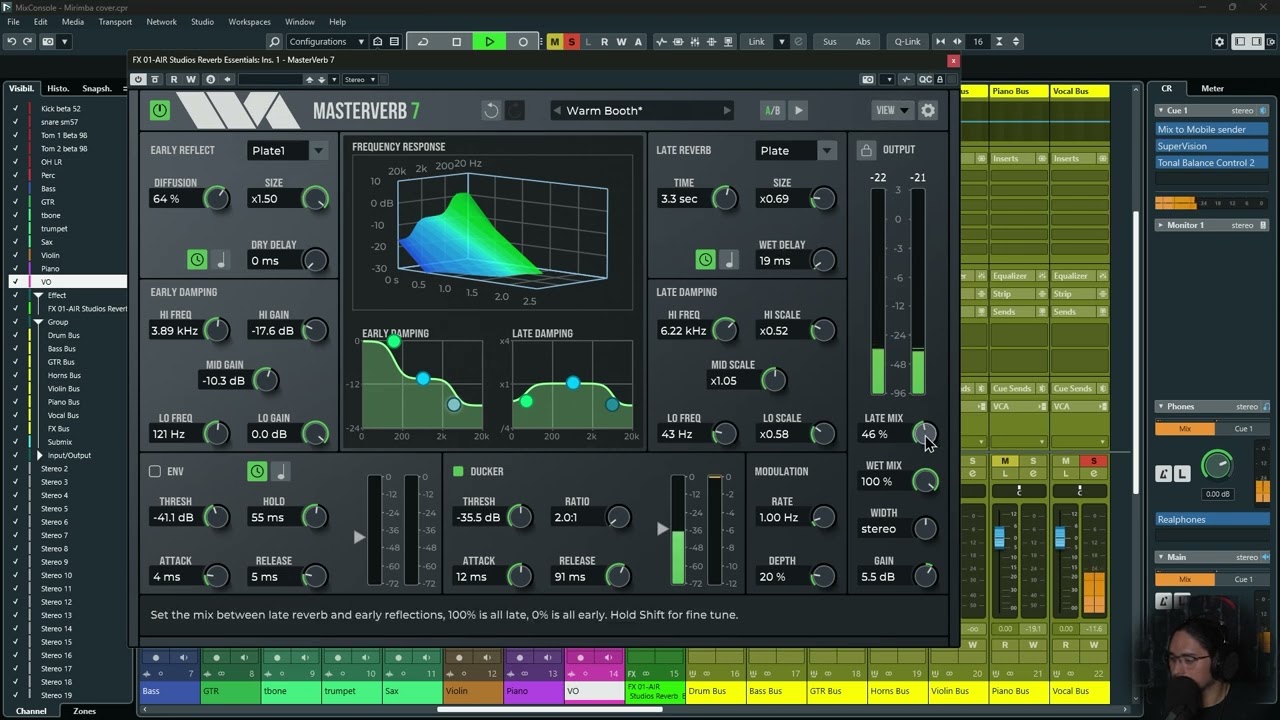Click the undo icon in MixConsole toolbar
Image resolution: width=1280 pixels, height=720 pixels.
[11, 42]
